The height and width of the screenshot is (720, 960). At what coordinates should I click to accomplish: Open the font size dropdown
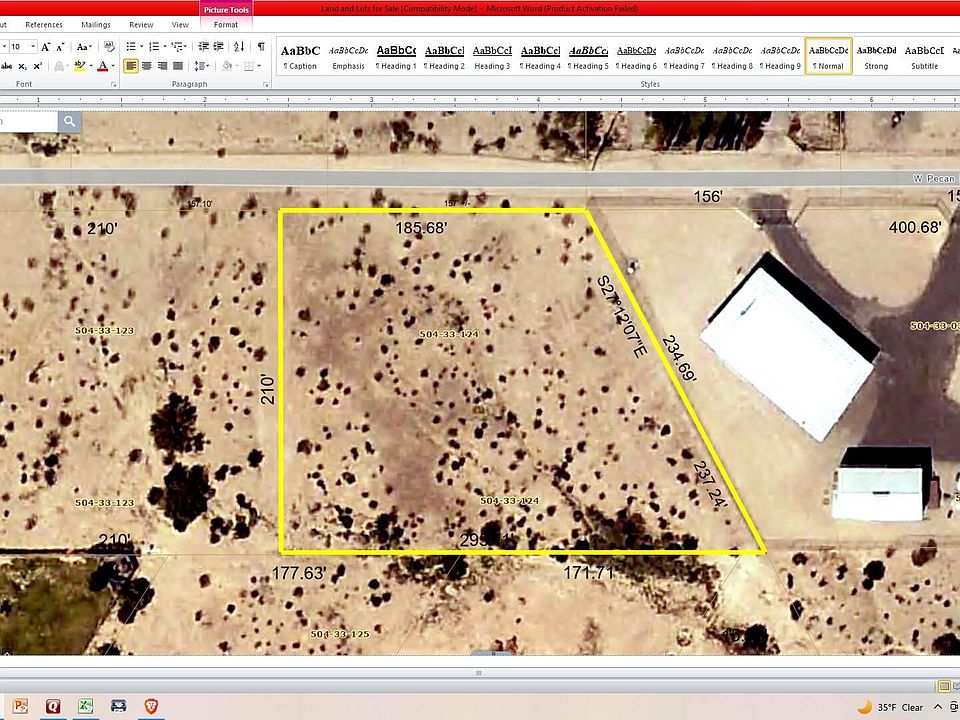coord(33,47)
